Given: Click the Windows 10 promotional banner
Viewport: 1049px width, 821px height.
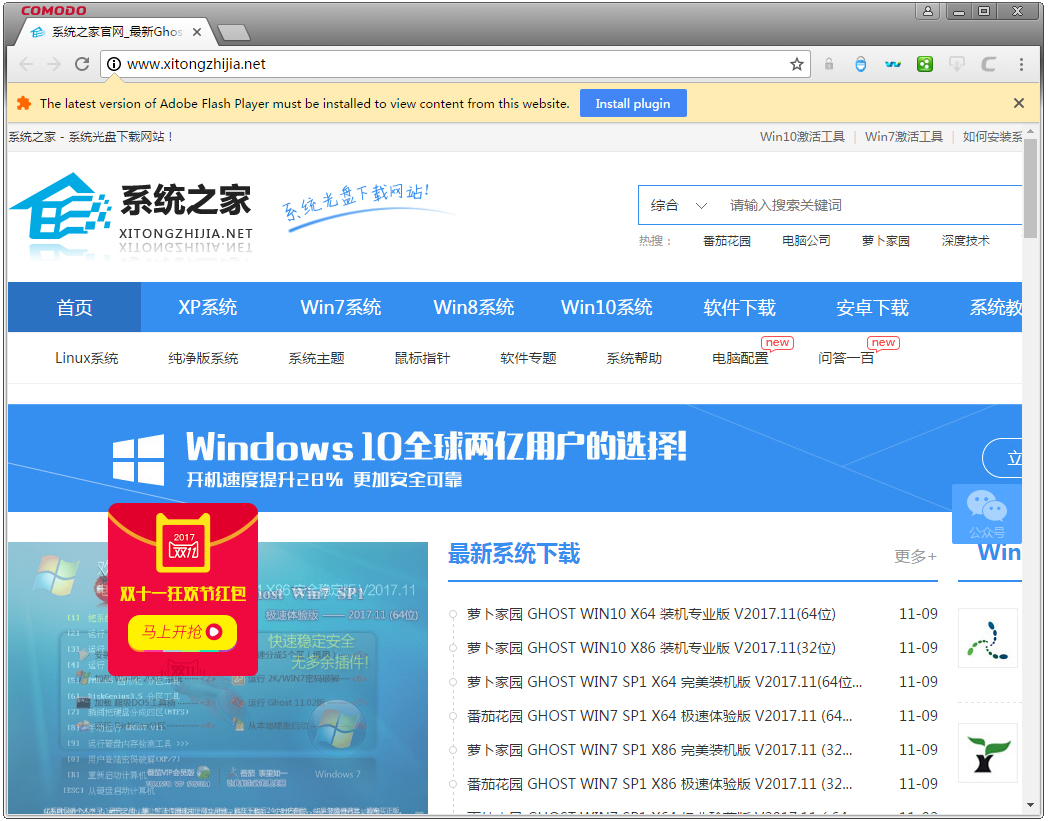Looking at the screenshot, I should pyautogui.click(x=514, y=458).
